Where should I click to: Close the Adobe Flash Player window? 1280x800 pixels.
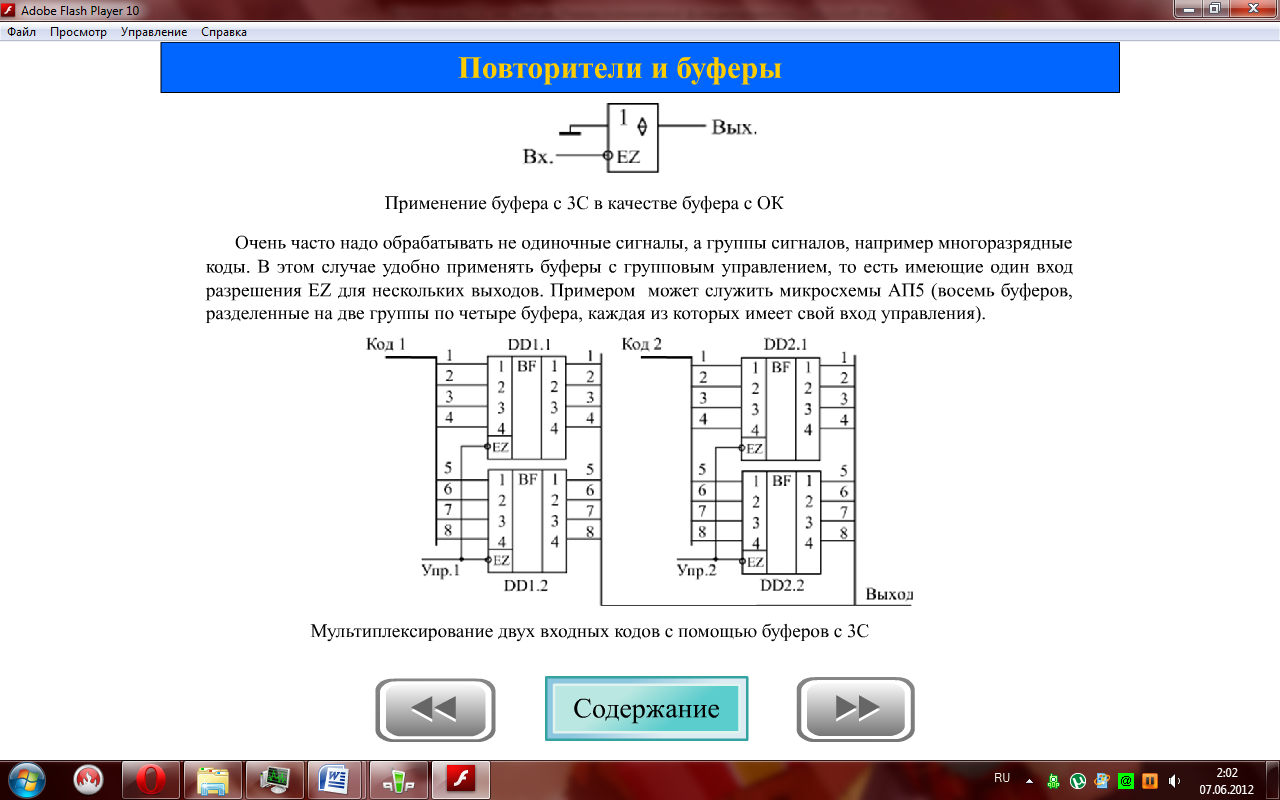pos(1252,9)
